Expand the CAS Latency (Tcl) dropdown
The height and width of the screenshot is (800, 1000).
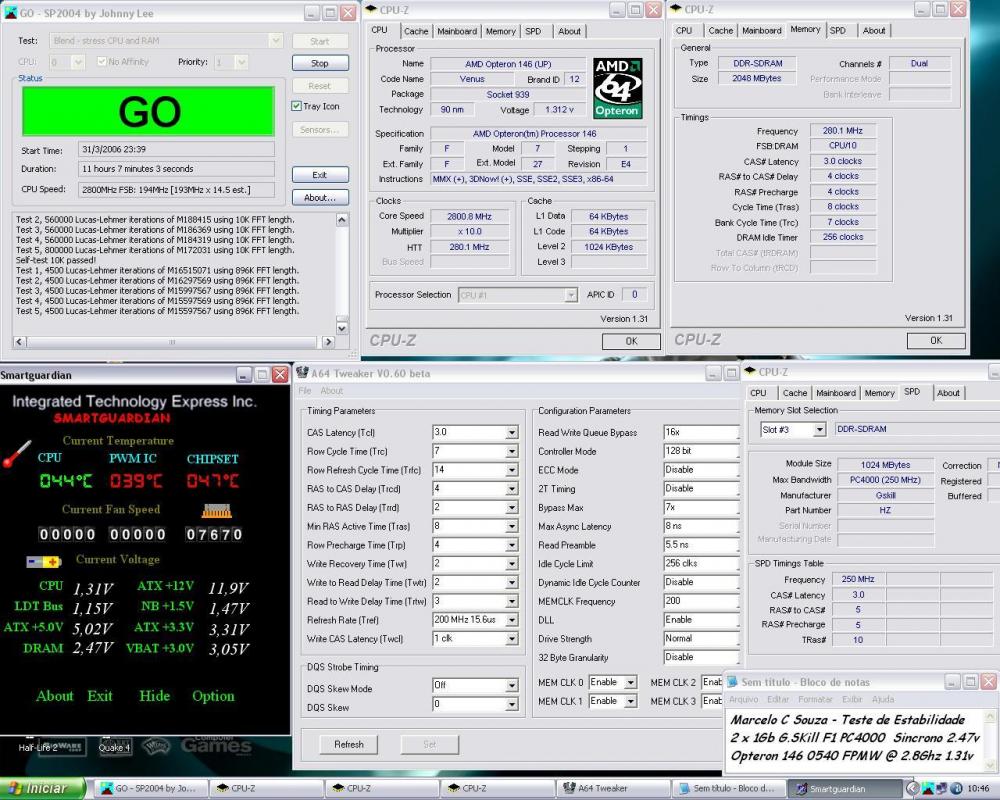pos(512,433)
